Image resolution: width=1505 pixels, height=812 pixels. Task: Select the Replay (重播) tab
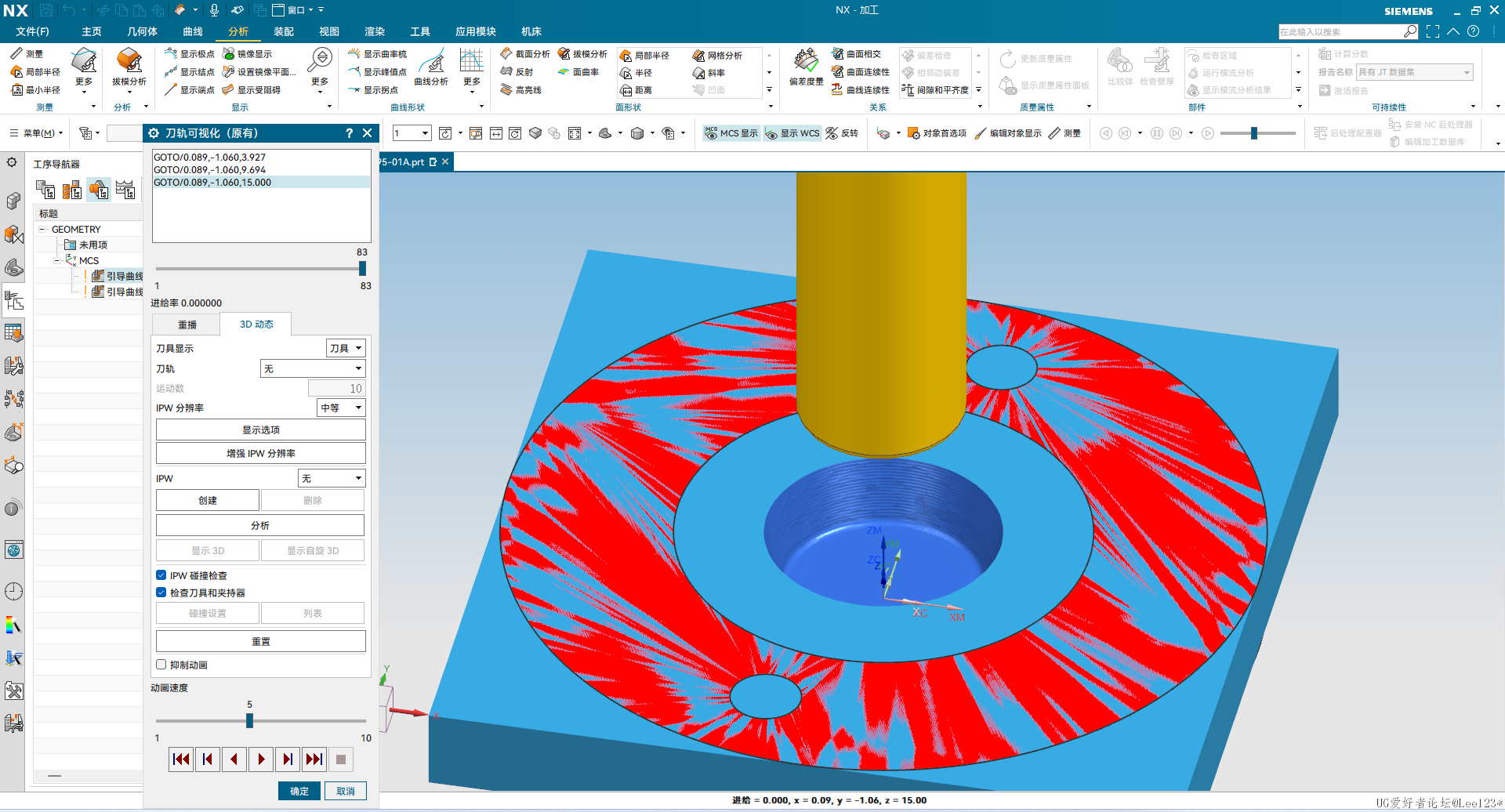187,324
